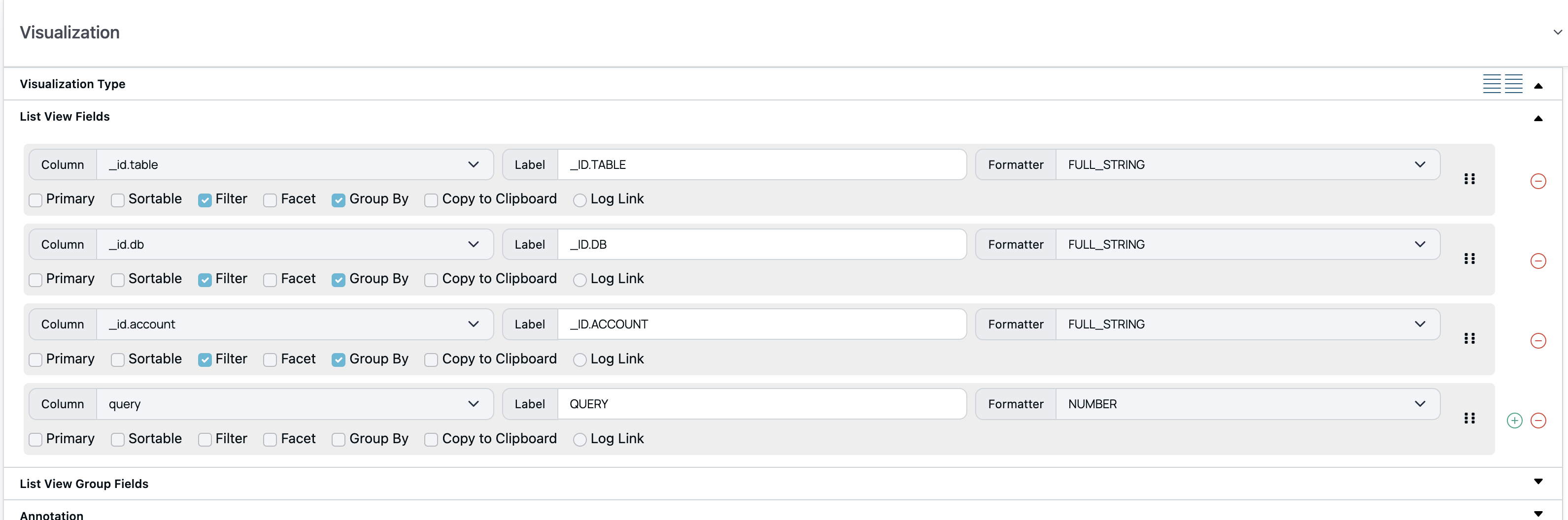Expand the List View Group Fields section
Image resolution: width=1568 pixels, height=520 pixels.
[1537, 482]
